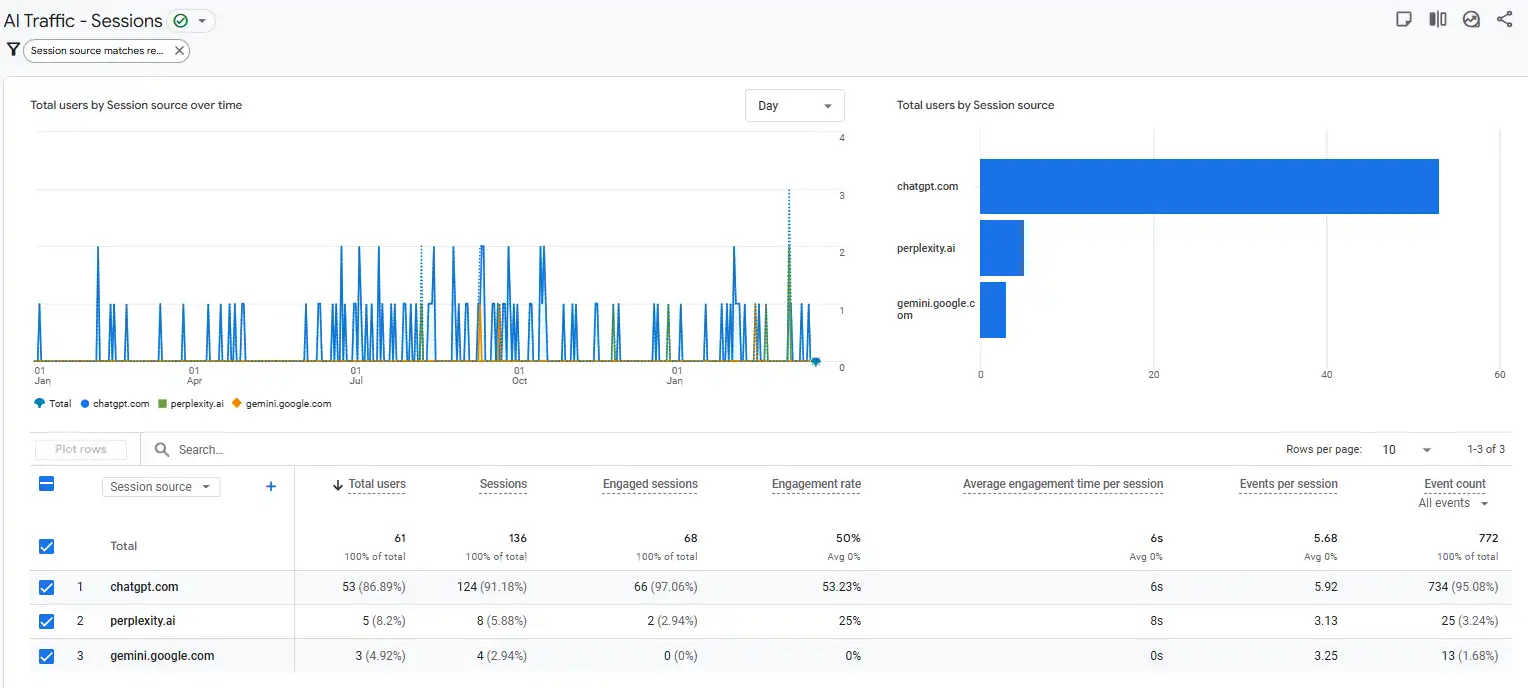Image resolution: width=1528 pixels, height=688 pixels.
Task: Click the 772 total event count value
Action: click(1488, 538)
